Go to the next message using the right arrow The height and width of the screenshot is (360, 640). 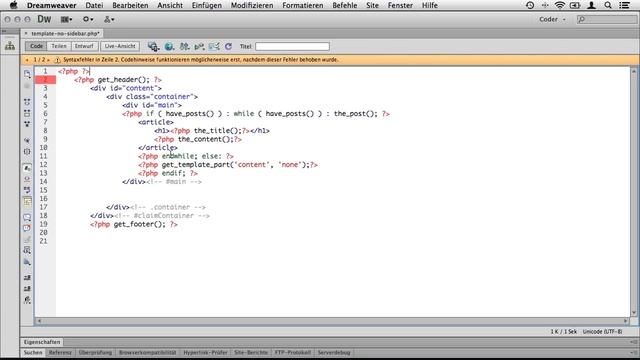(x=48, y=60)
